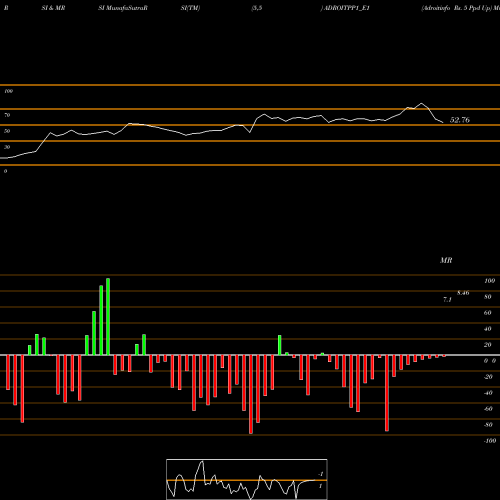Click the 100 label on the MR axis
Screen dimensions: 500x500
(489, 281)
